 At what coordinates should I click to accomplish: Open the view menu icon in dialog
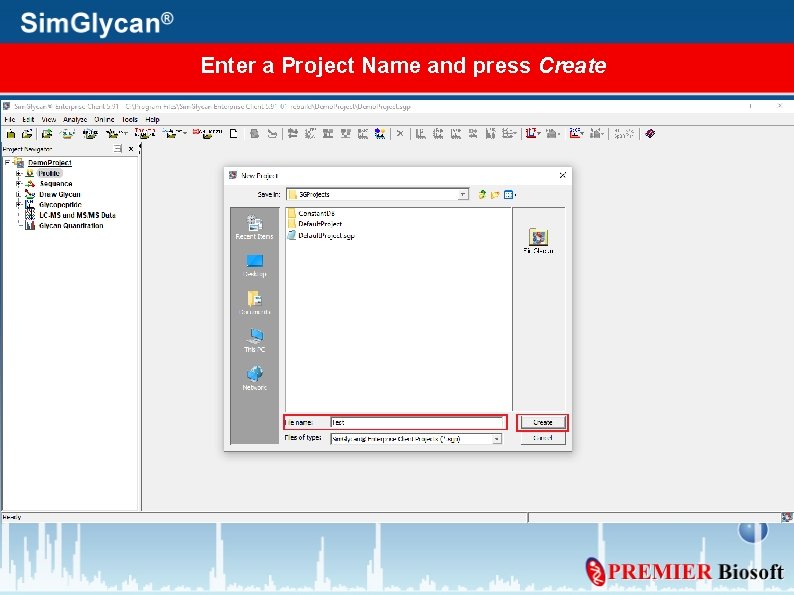tap(509, 194)
